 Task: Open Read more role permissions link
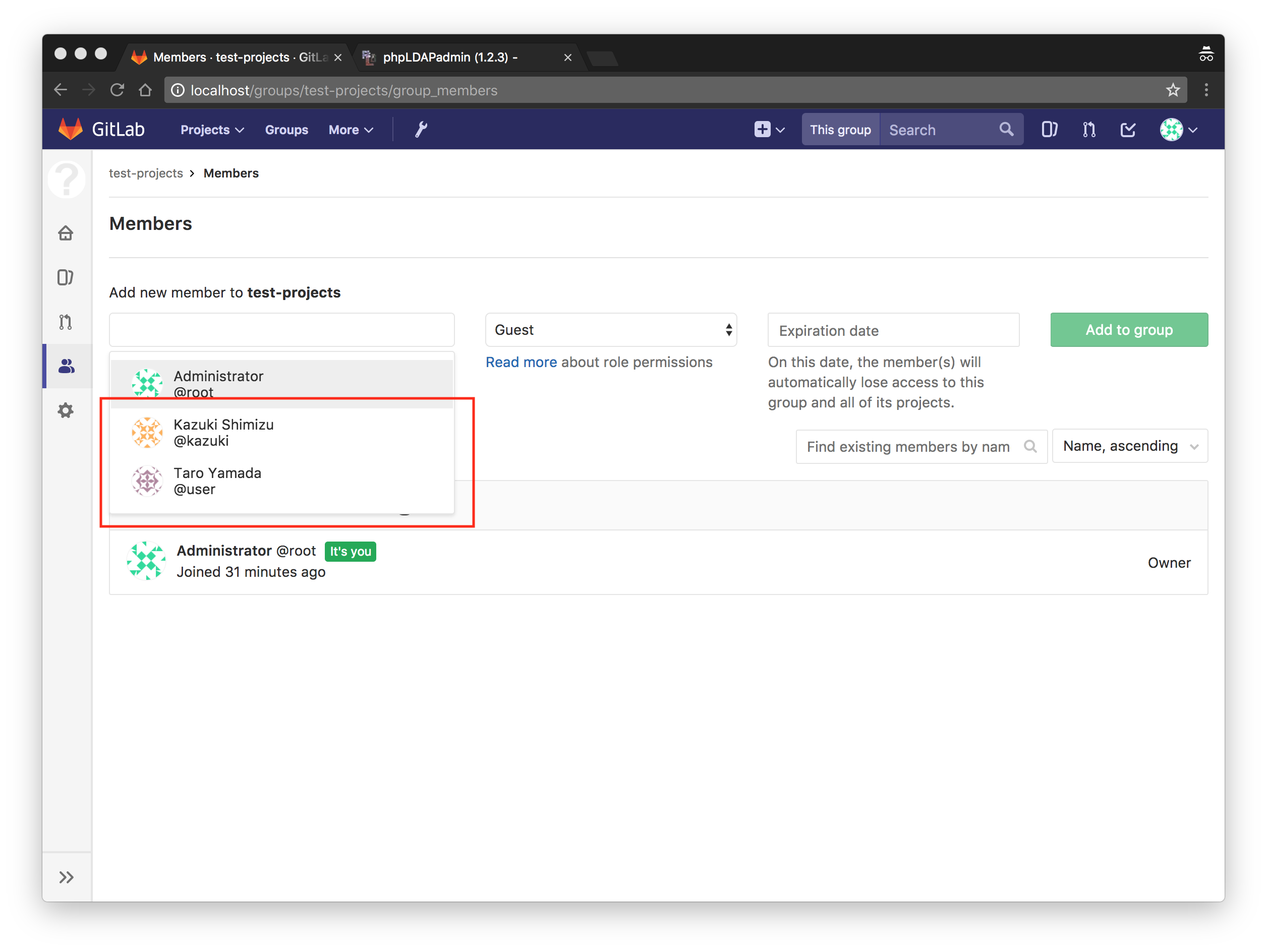click(x=521, y=363)
